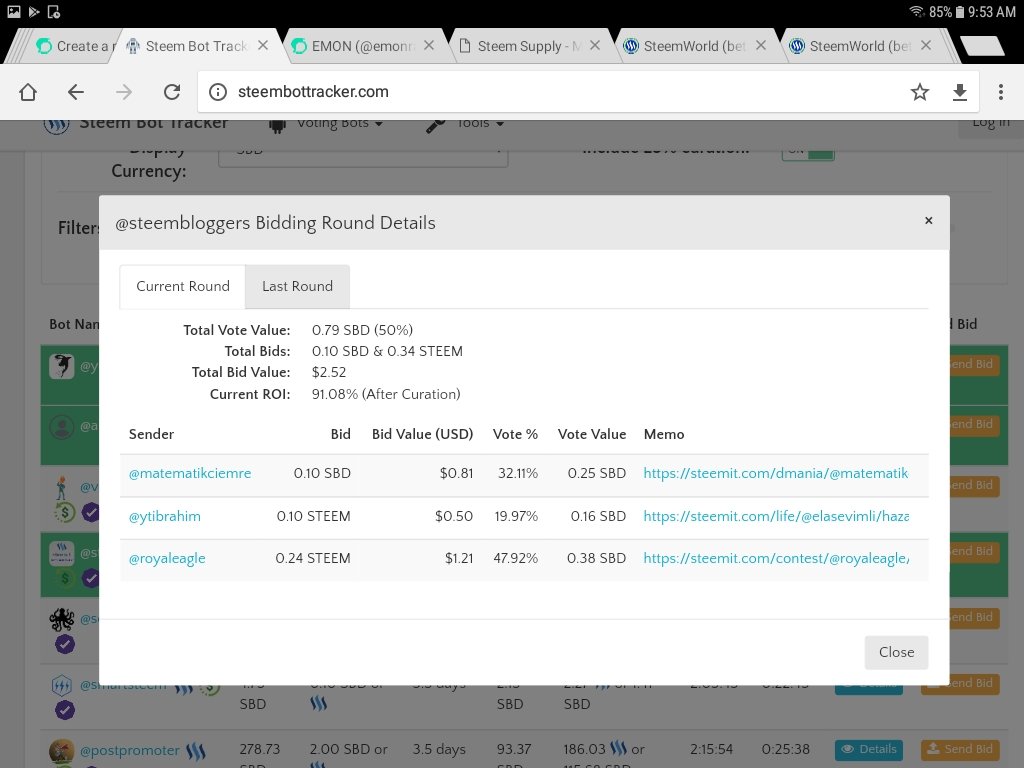This screenshot has height=768, width=1024.
Task: Go back with the back arrow
Action: click(76, 92)
